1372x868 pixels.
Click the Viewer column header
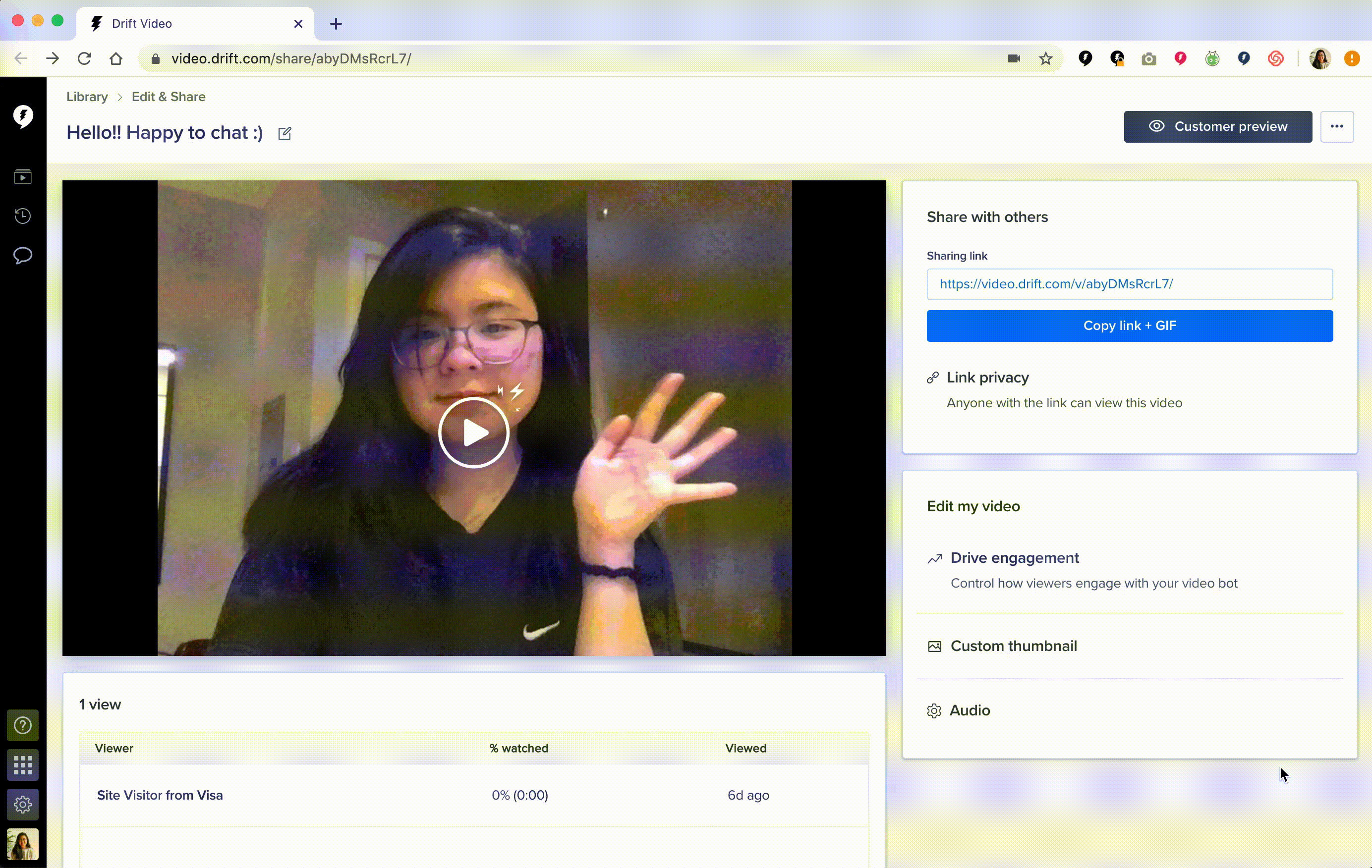pyautogui.click(x=114, y=749)
